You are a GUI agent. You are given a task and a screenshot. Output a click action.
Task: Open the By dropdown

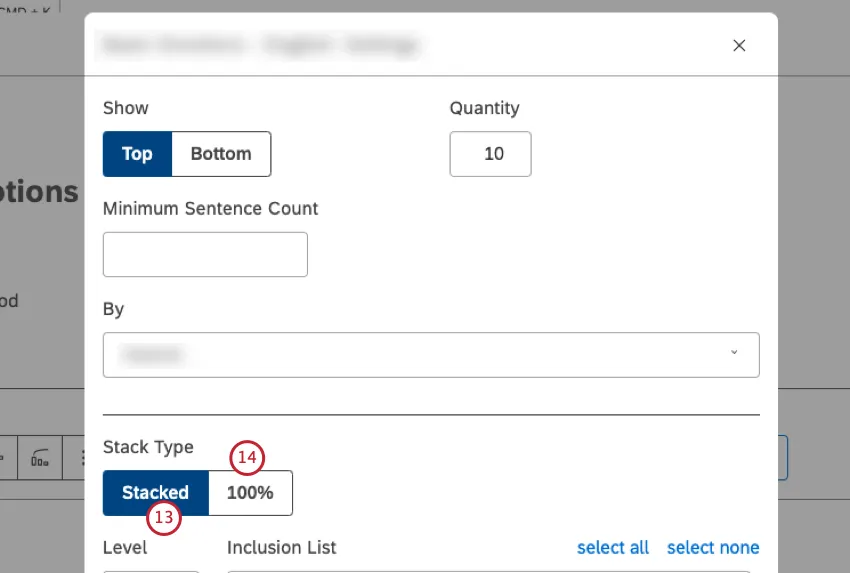click(431, 355)
